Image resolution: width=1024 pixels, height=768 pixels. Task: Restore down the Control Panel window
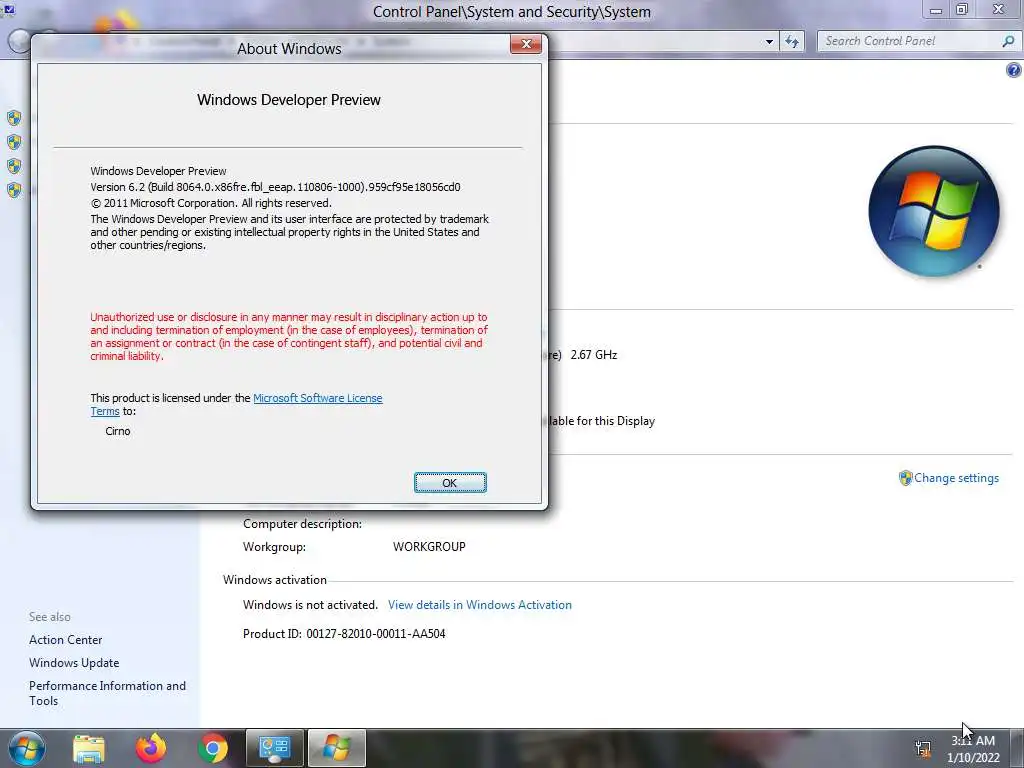pos(962,10)
